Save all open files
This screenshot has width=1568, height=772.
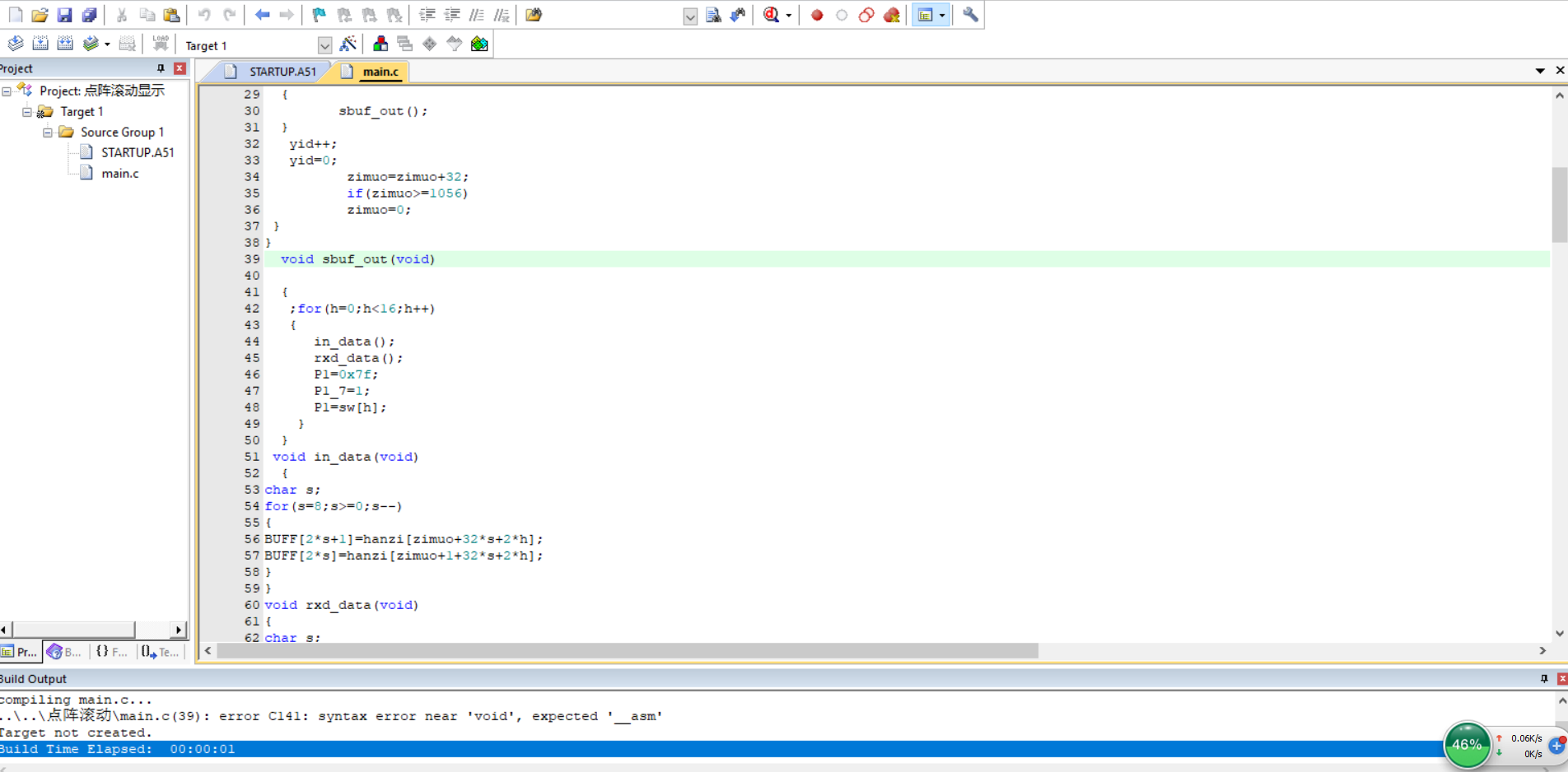point(89,15)
